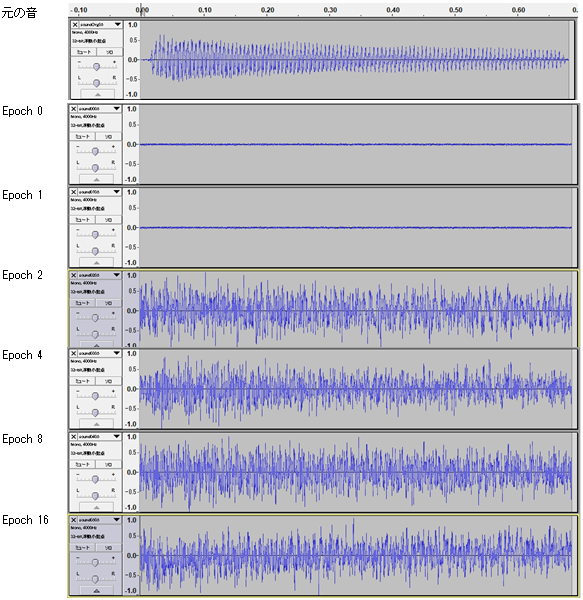
Task: Close the Epoch 16 track
Action: 74,520
